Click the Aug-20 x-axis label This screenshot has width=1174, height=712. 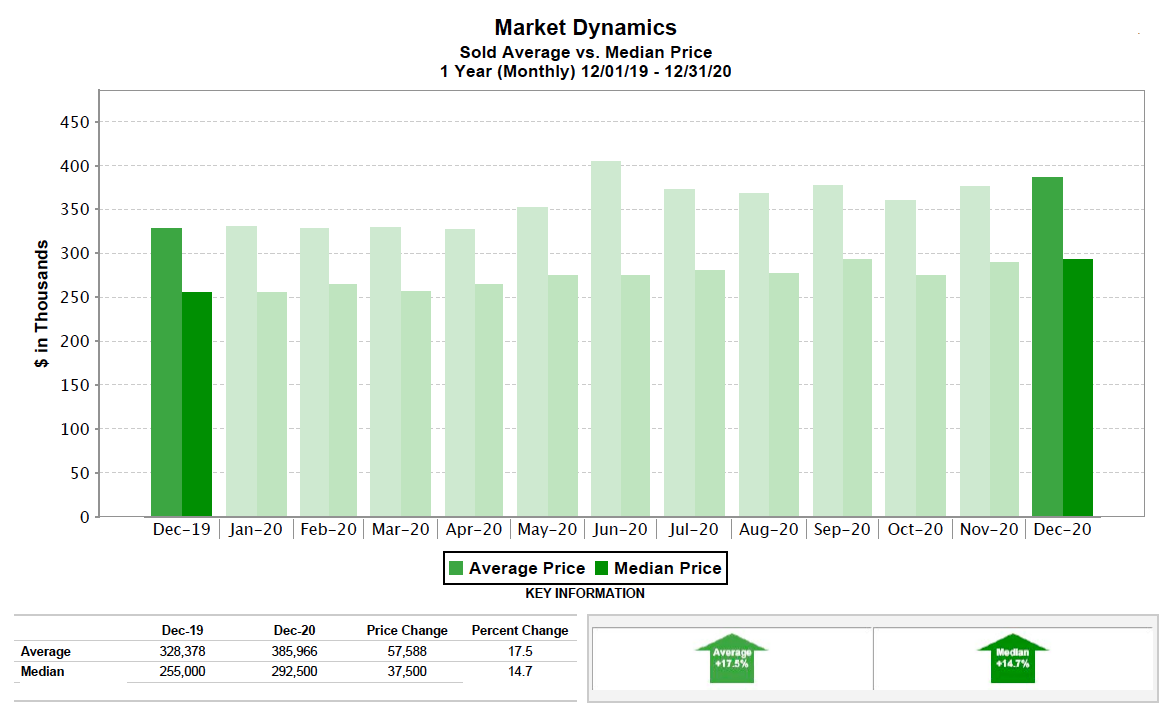pos(769,529)
